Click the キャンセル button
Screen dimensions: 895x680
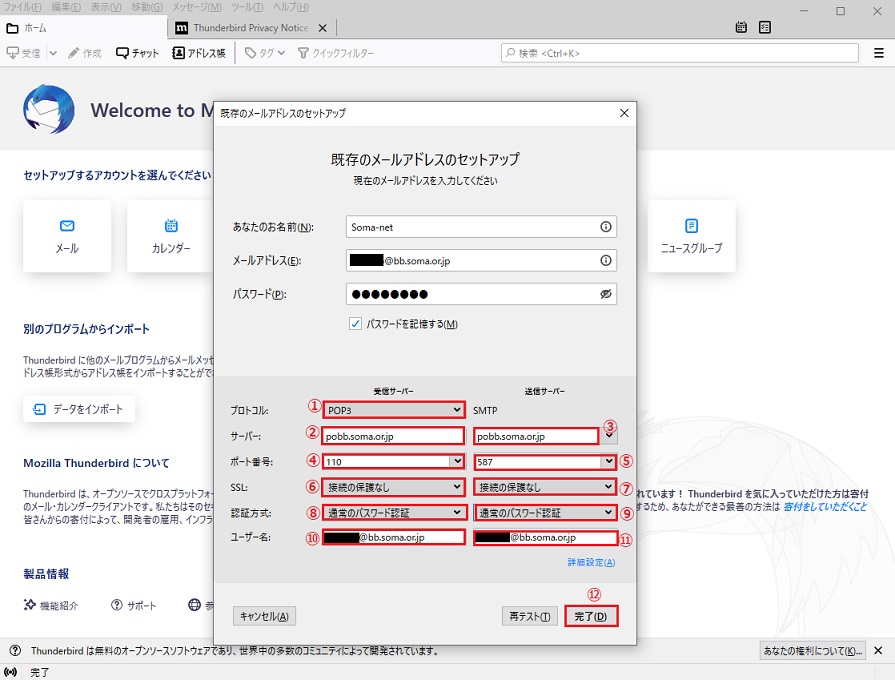coord(264,616)
